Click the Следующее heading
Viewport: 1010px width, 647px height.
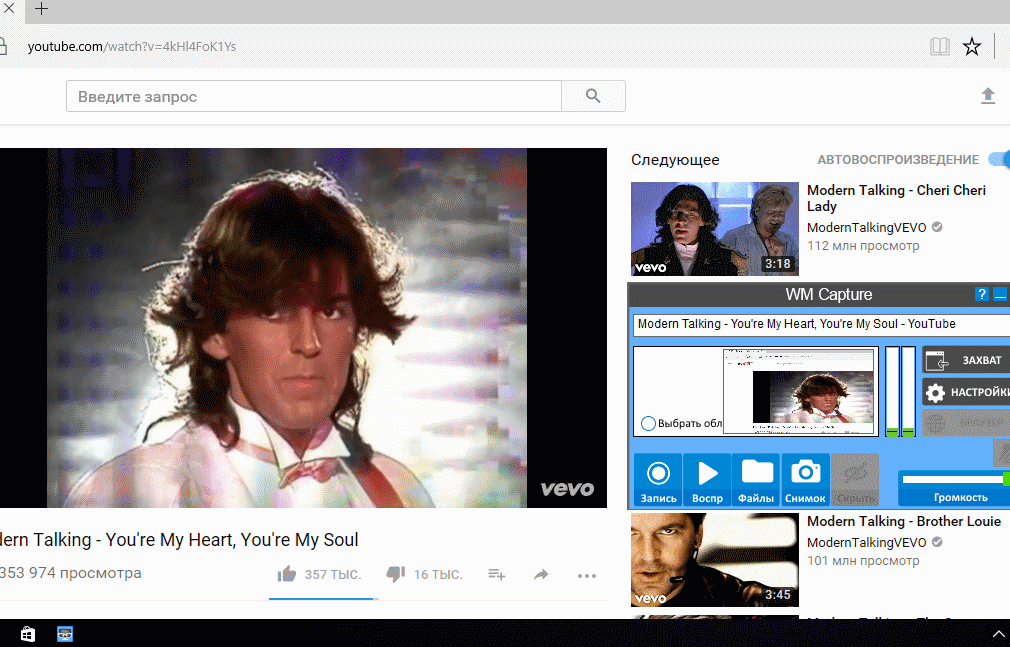[x=675, y=160]
